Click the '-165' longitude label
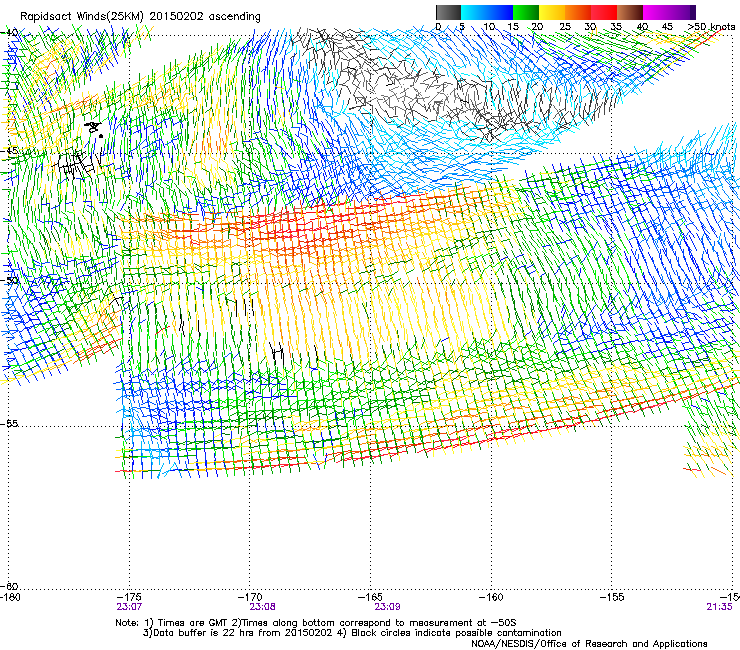This screenshot has height=650, width=740. click(x=370, y=597)
